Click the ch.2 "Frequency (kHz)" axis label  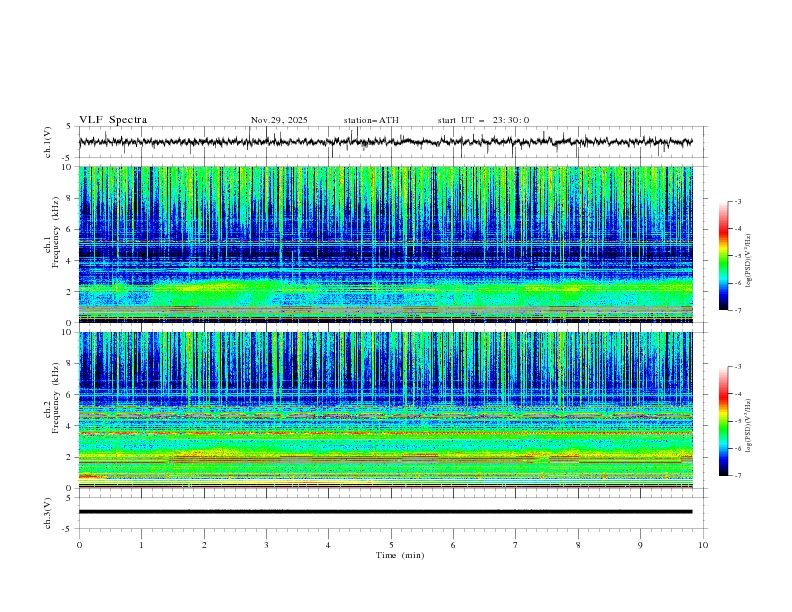(56, 398)
